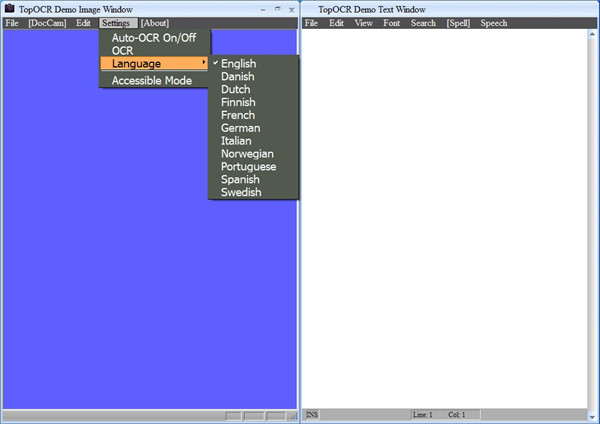Minimize the Image Window

[263, 10]
